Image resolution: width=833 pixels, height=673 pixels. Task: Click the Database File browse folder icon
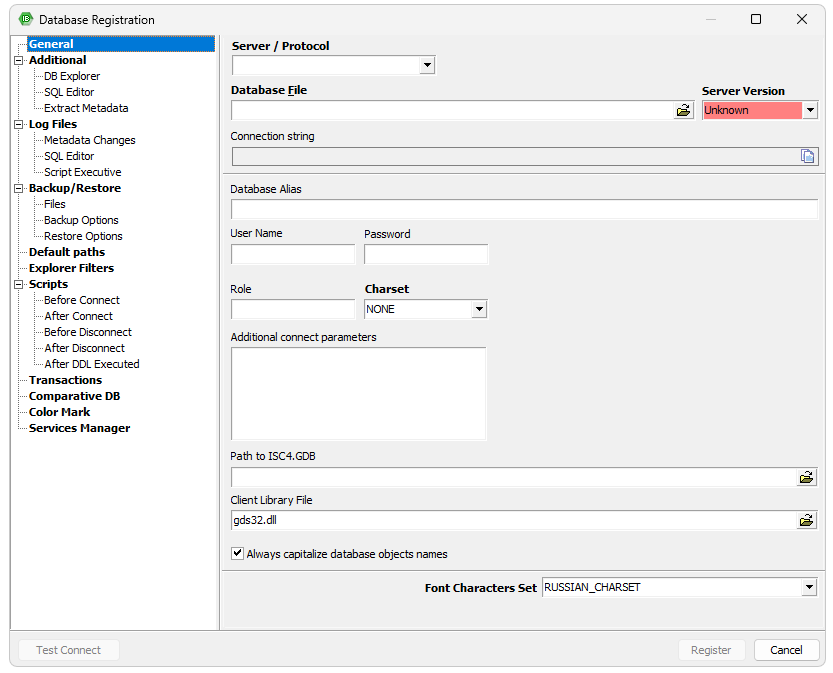[683, 110]
